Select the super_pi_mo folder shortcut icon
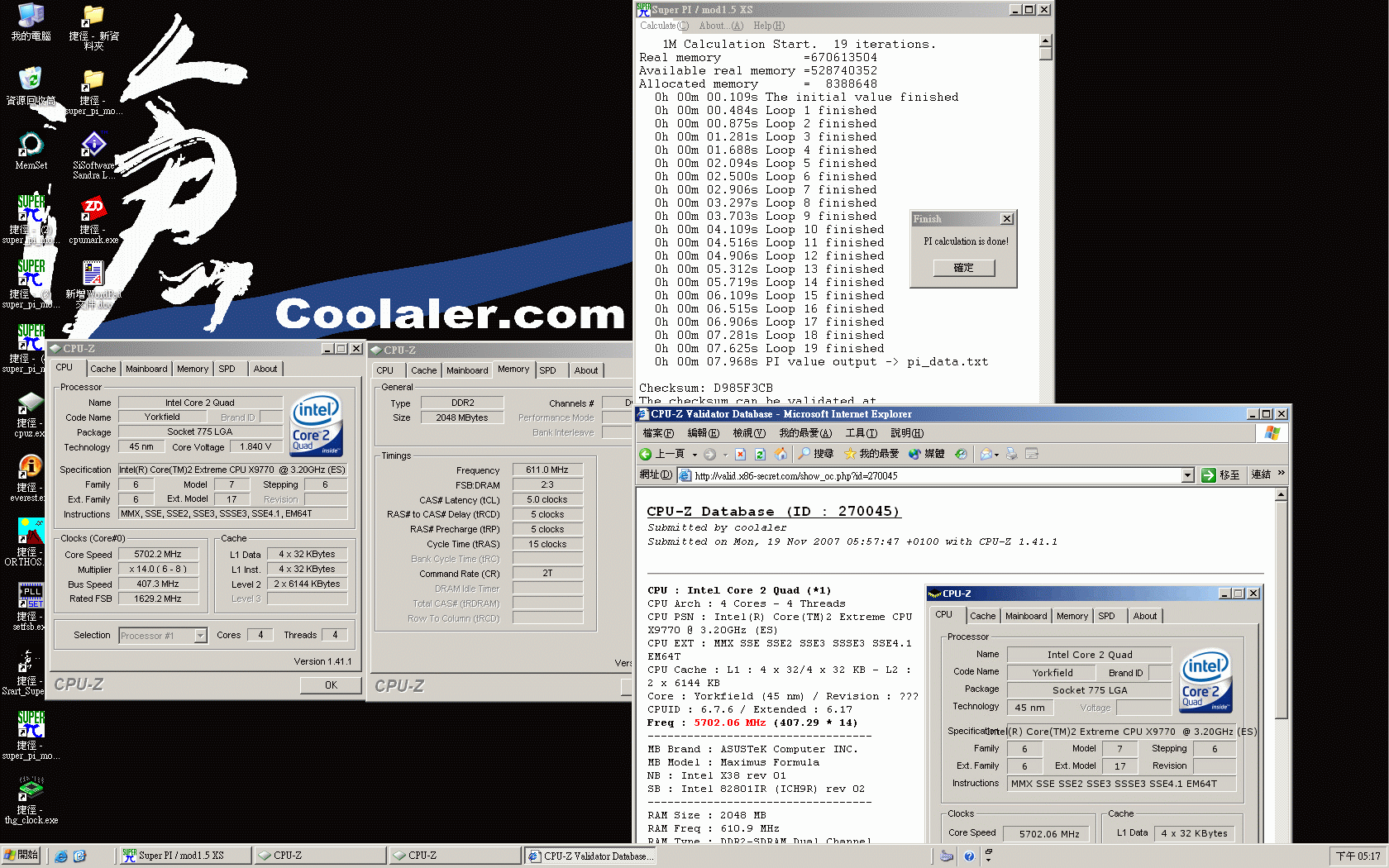 coord(93,91)
